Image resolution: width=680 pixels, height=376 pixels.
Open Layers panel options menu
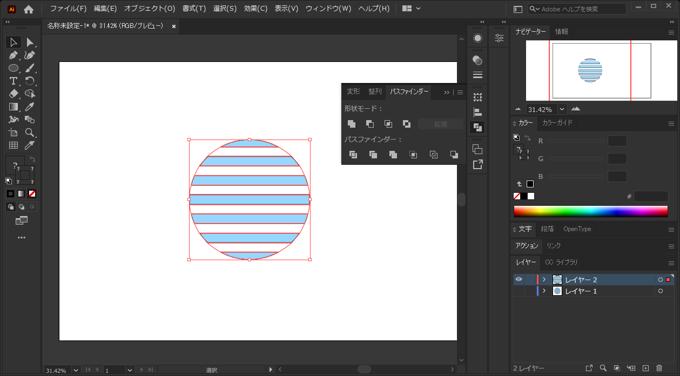click(x=671, y=263)
